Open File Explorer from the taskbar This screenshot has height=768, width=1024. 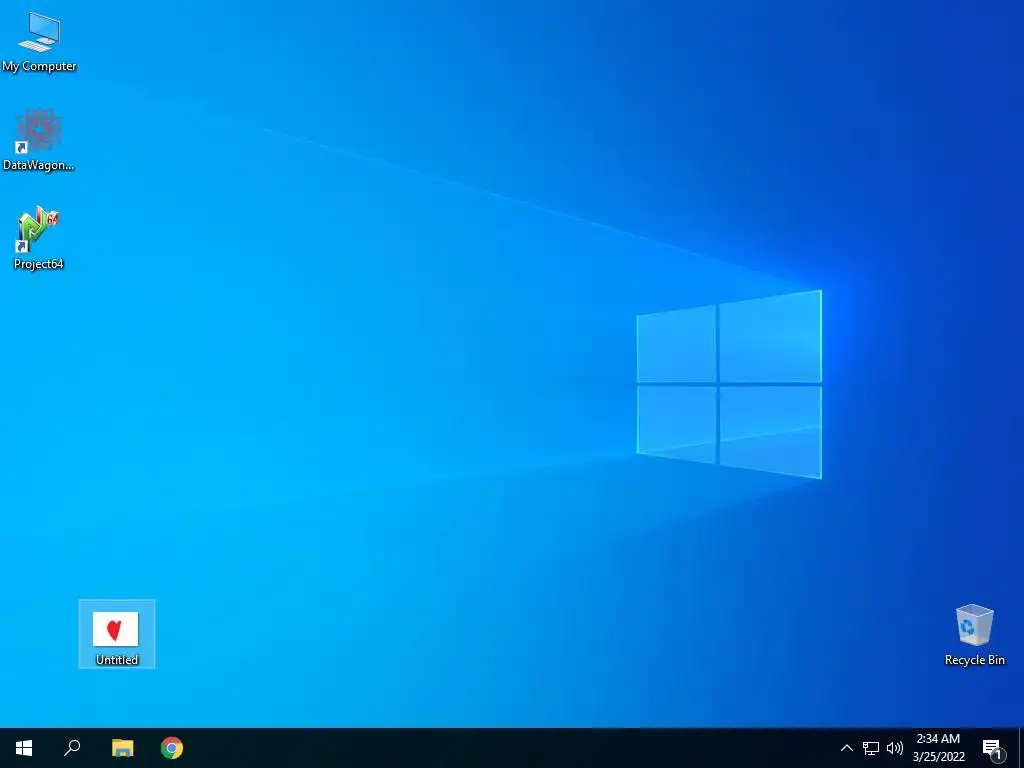122,748
